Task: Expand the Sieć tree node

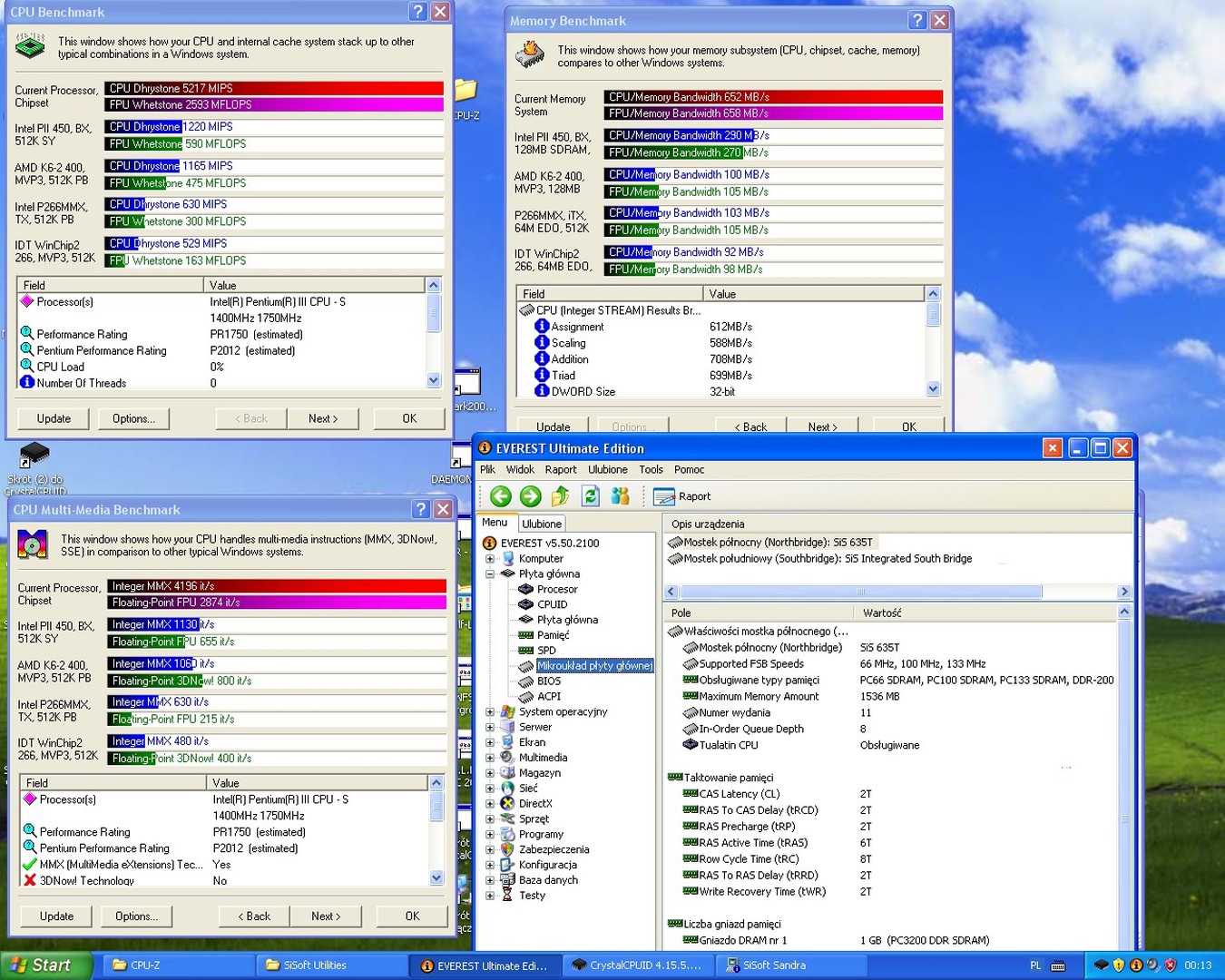Action: 490,789
